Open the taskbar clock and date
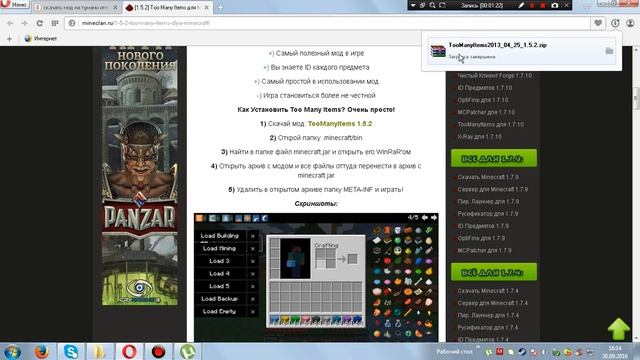The image size is (640, 360). tap(615, 352)
